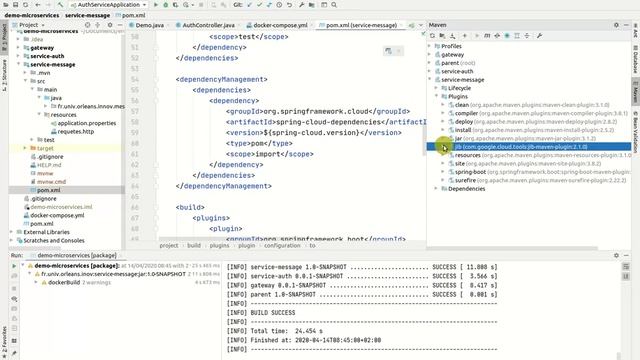Click Save All icon in top toolbar
The height and width of the screenshot is (360, 640).
pos(16,5)
